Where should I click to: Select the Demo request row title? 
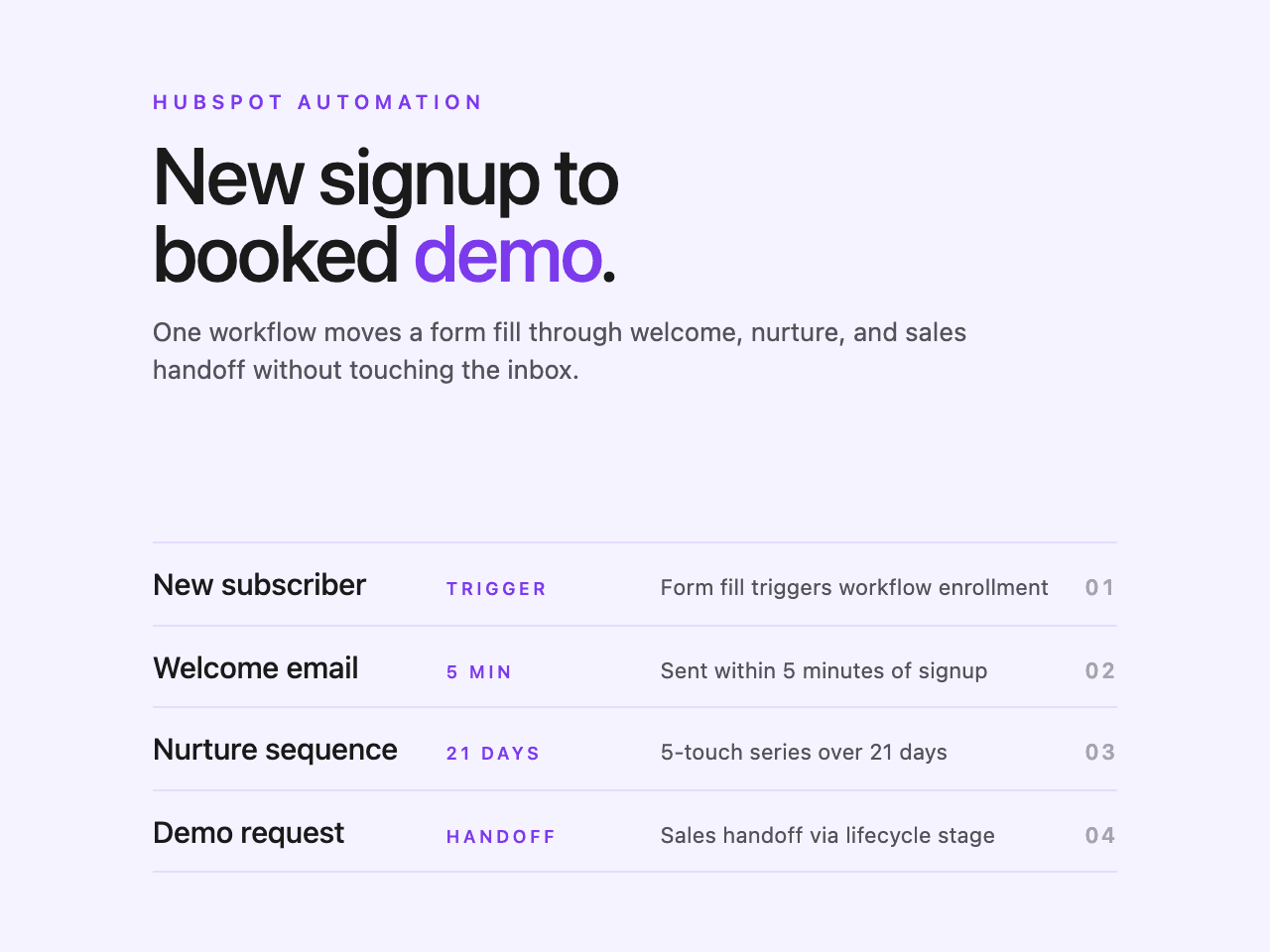(x=248, y=833)
